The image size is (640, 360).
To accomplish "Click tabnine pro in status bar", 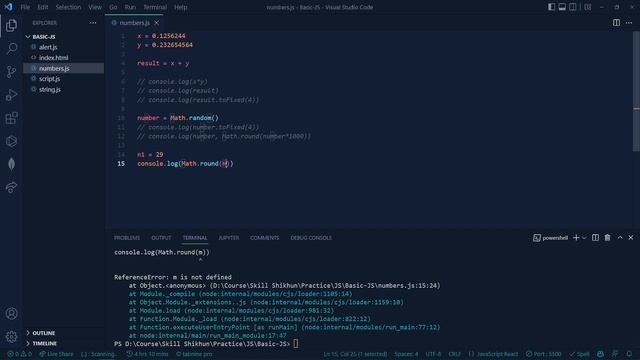I will tap(194, 354).
